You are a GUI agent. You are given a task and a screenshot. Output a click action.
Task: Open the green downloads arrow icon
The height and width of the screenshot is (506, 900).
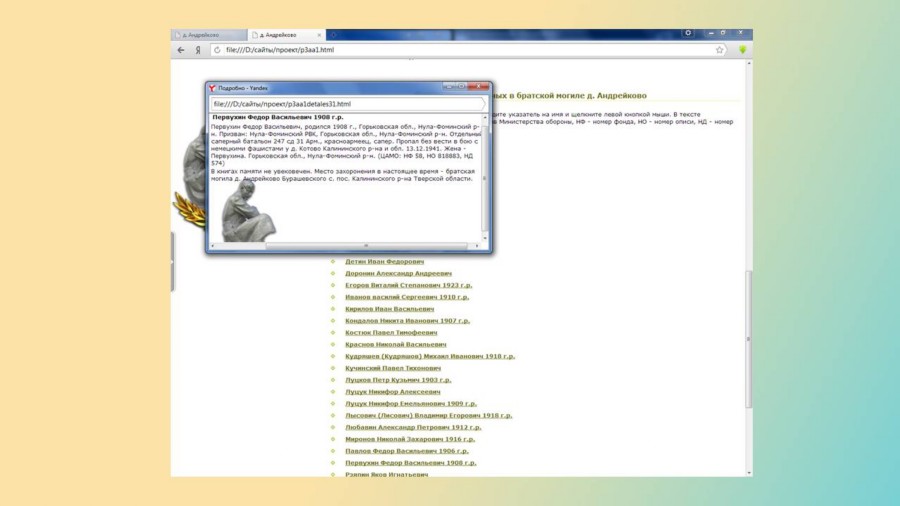743,49
